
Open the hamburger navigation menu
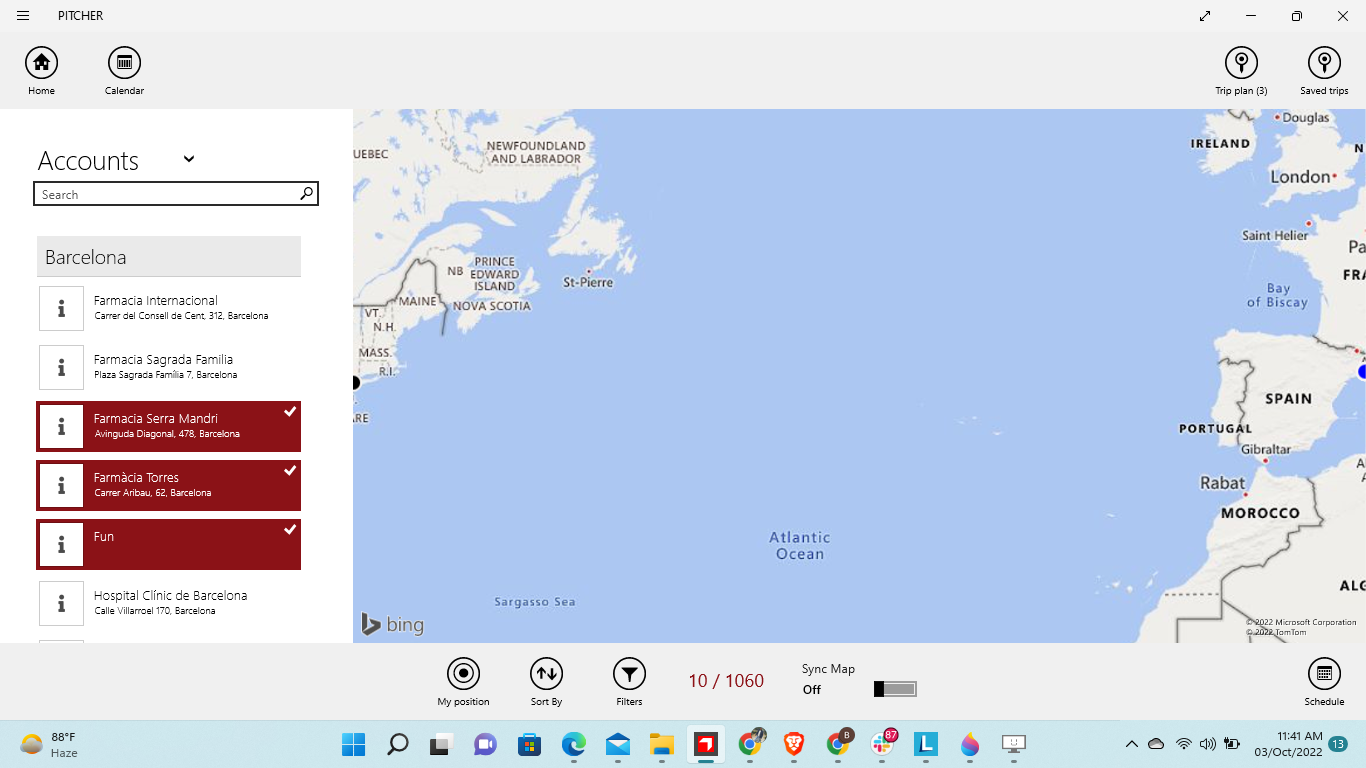tap(23, 16)
